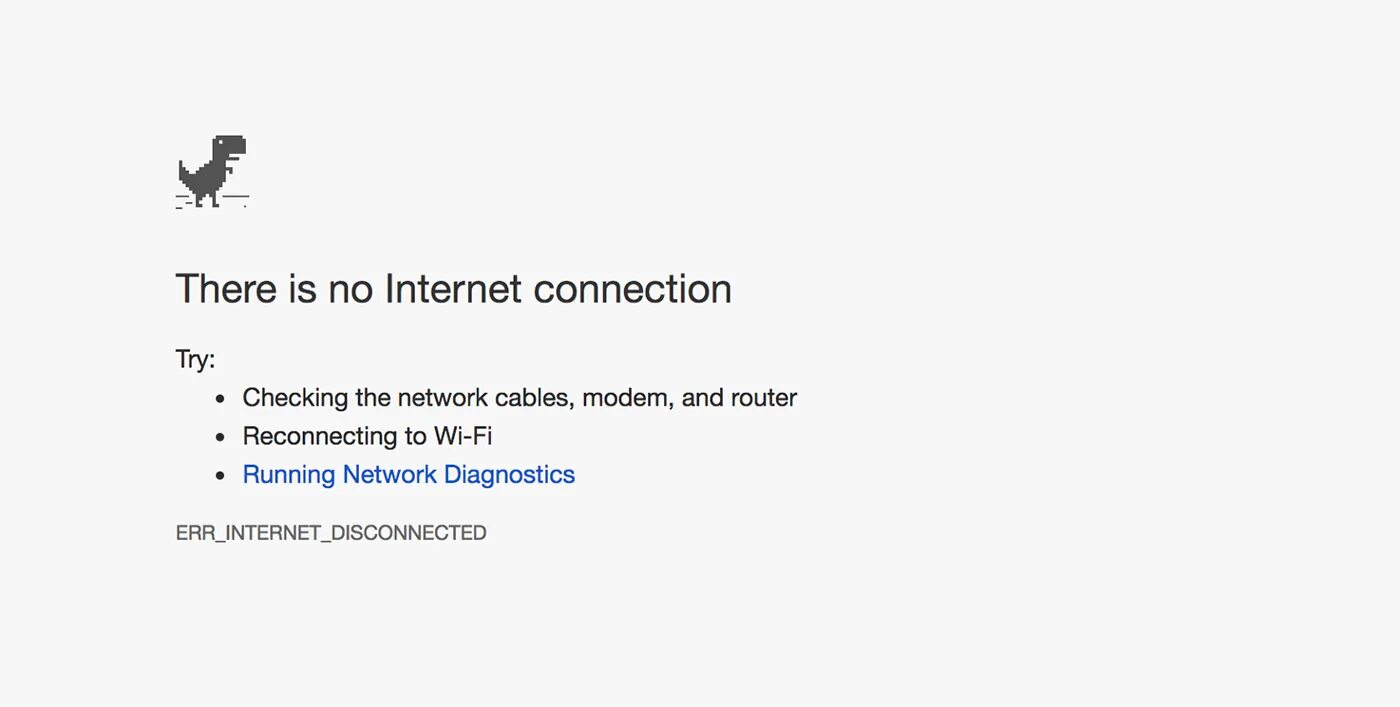Select the ERR_INTERNET_DISCONNECTED error code

pos(331,533)
